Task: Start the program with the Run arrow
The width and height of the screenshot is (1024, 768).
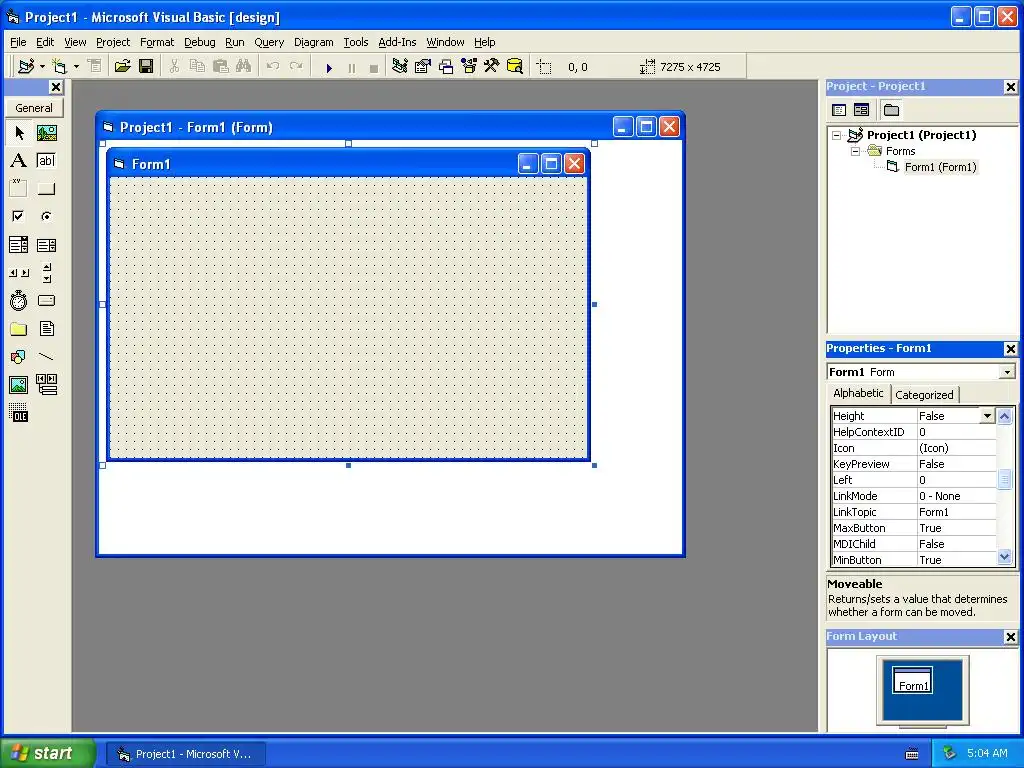Action: tap(329, 67)
